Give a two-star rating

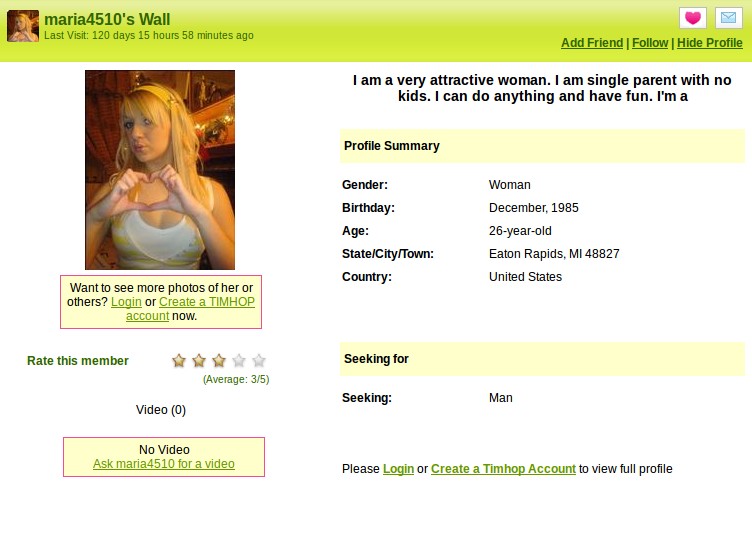coord(199,360)
